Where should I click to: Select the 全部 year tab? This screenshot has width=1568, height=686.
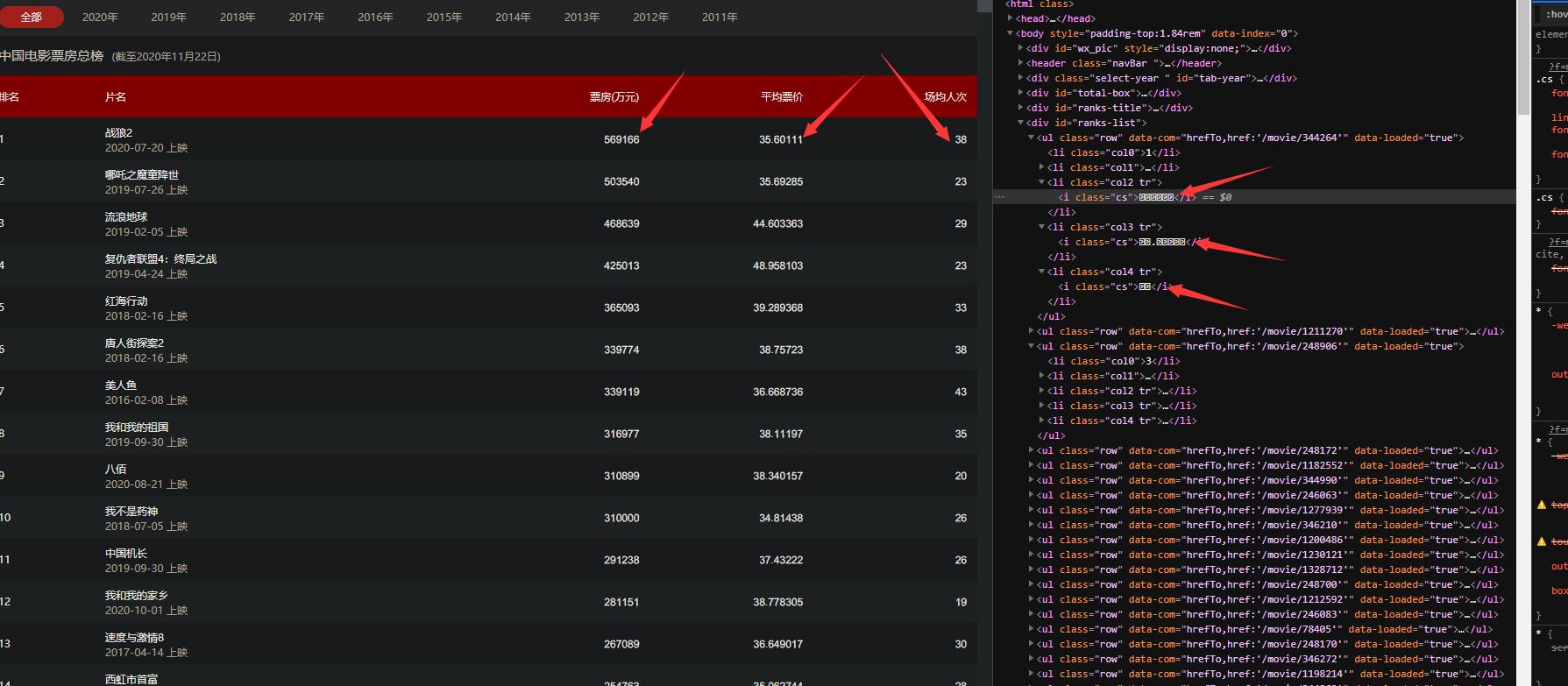point(32,17)
